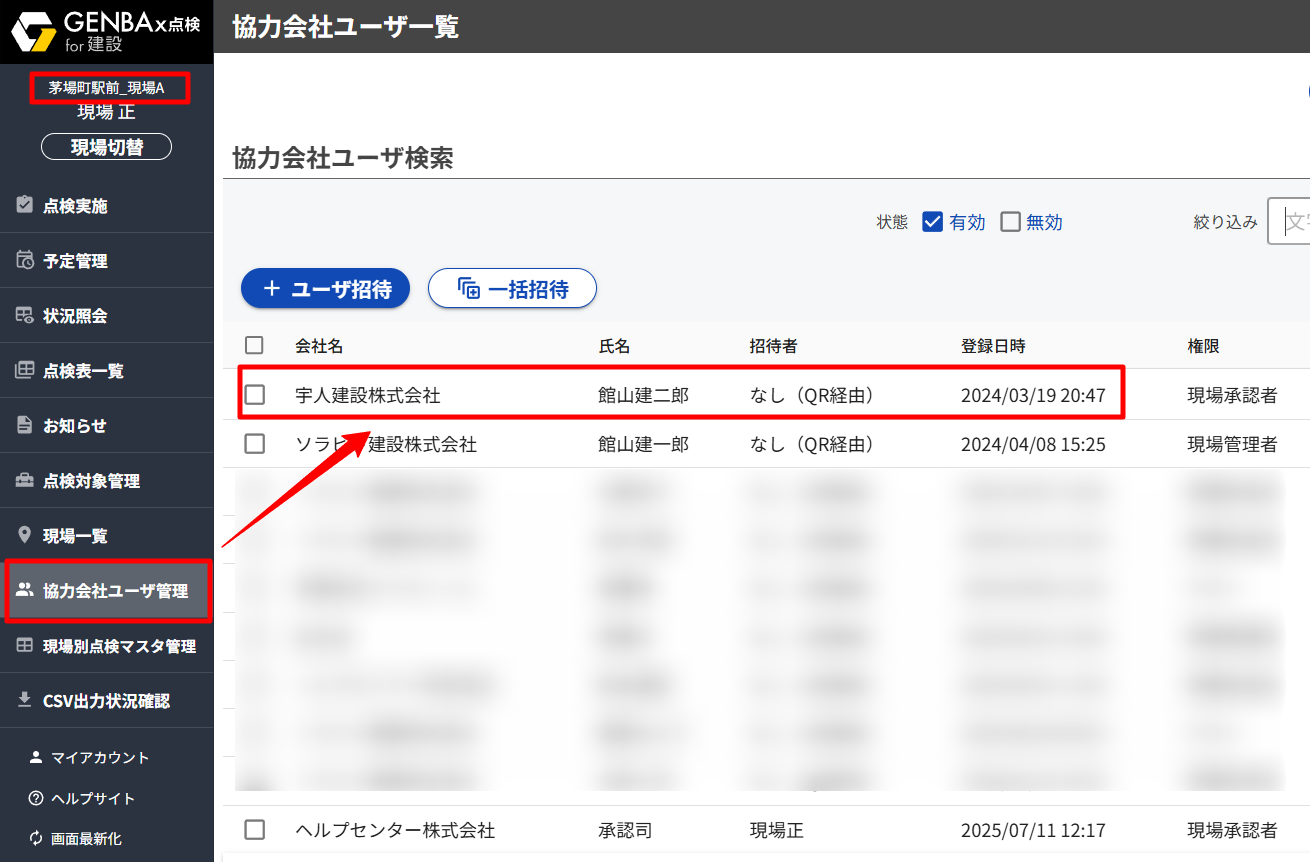Open 現場別点検マスタ管理 menu item
Screen dimensions: 1310x862
click(119, 646)
